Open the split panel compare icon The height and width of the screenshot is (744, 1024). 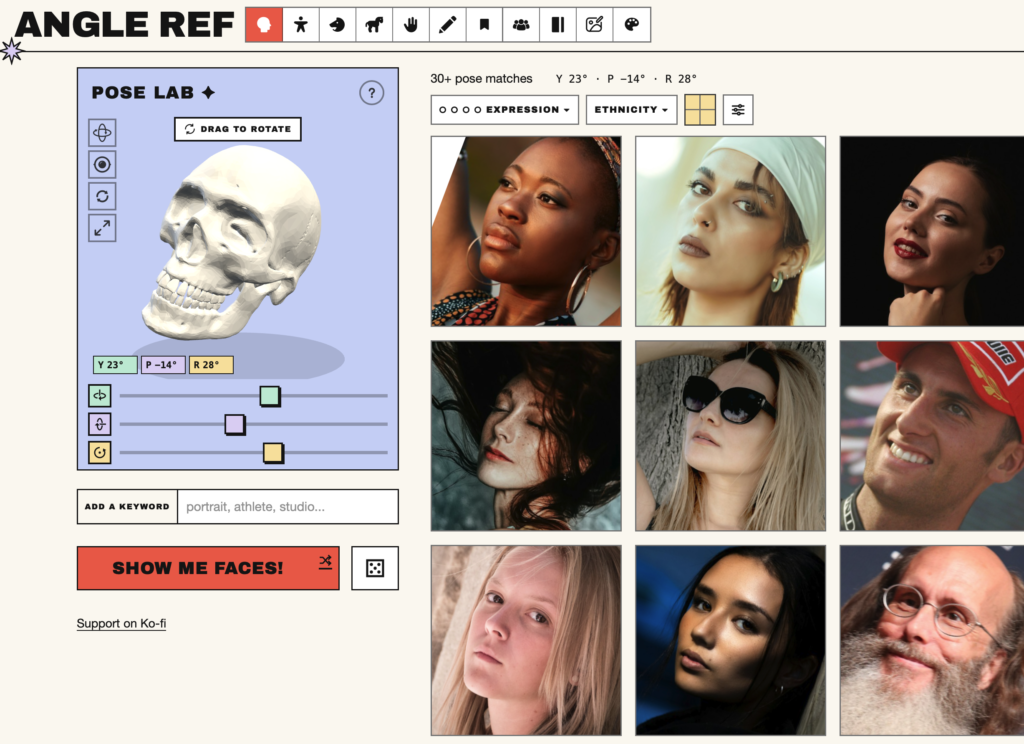tap(558, 25)
